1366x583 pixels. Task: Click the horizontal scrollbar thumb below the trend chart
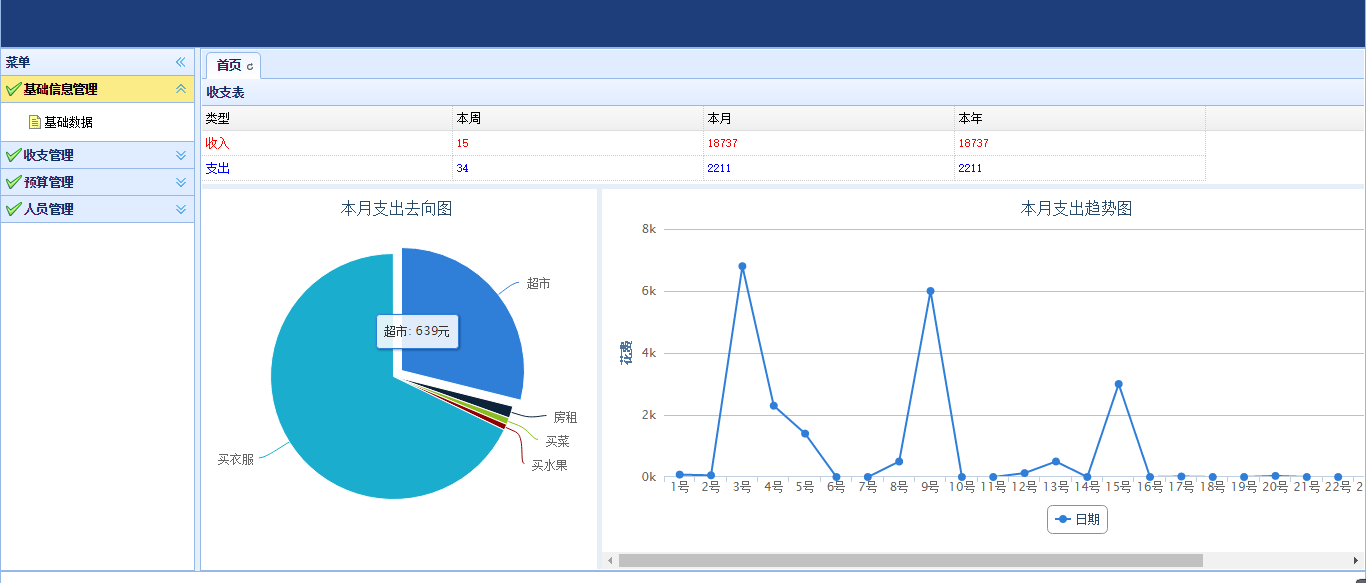(x=910, y=560)
